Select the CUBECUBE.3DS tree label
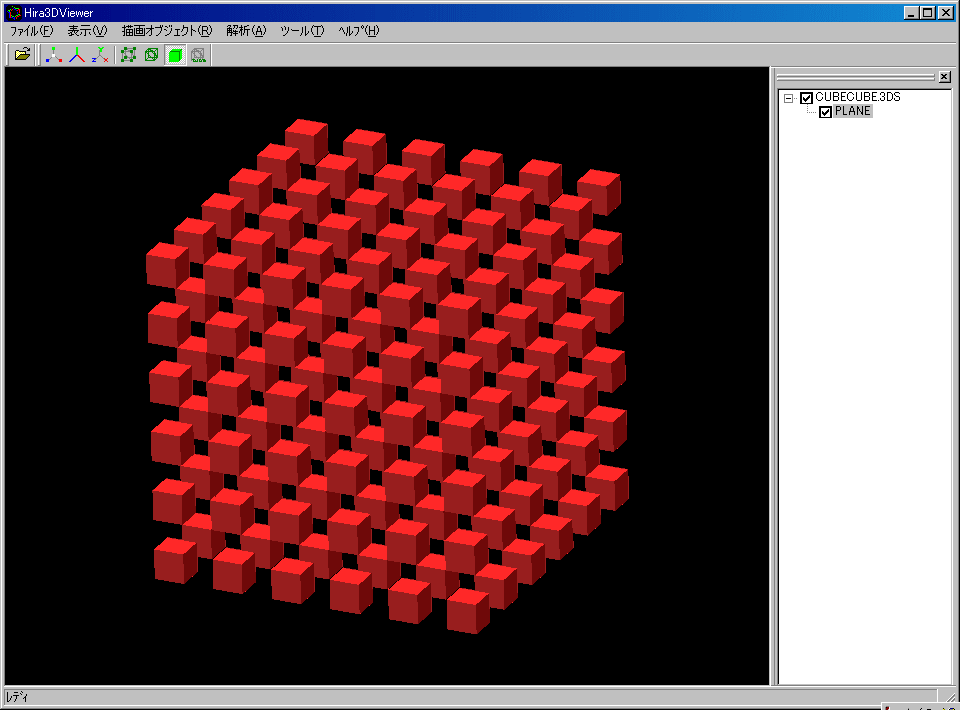960x710 pixels. point(858,97)
